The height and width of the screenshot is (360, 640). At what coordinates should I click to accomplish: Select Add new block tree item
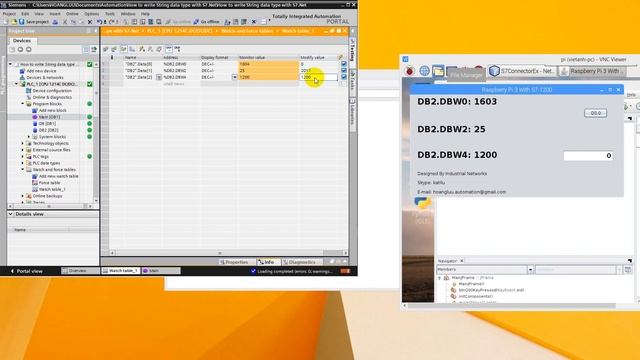click(52, 110)
